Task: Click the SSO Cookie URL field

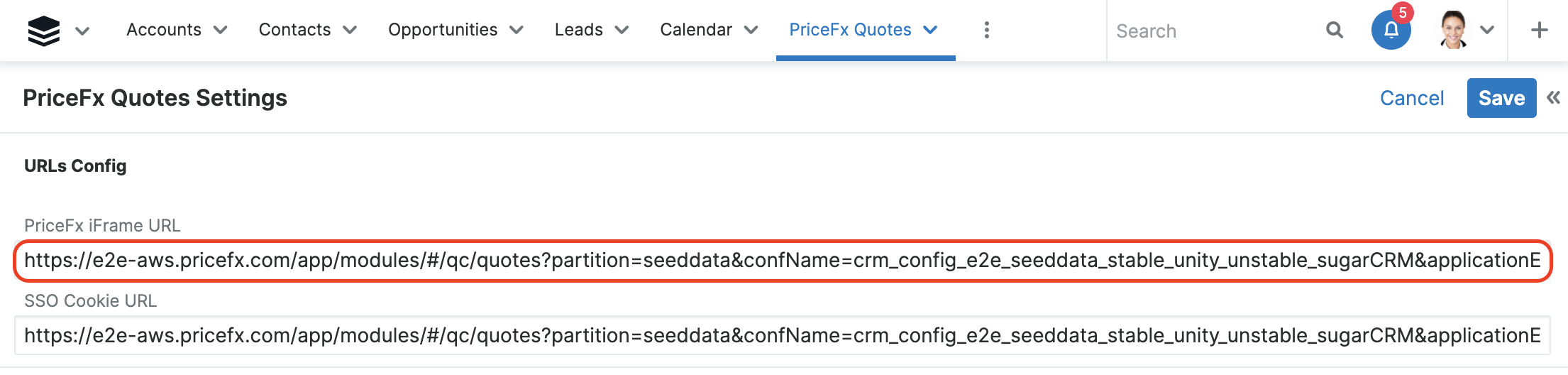Action: (x=782, y=335)
